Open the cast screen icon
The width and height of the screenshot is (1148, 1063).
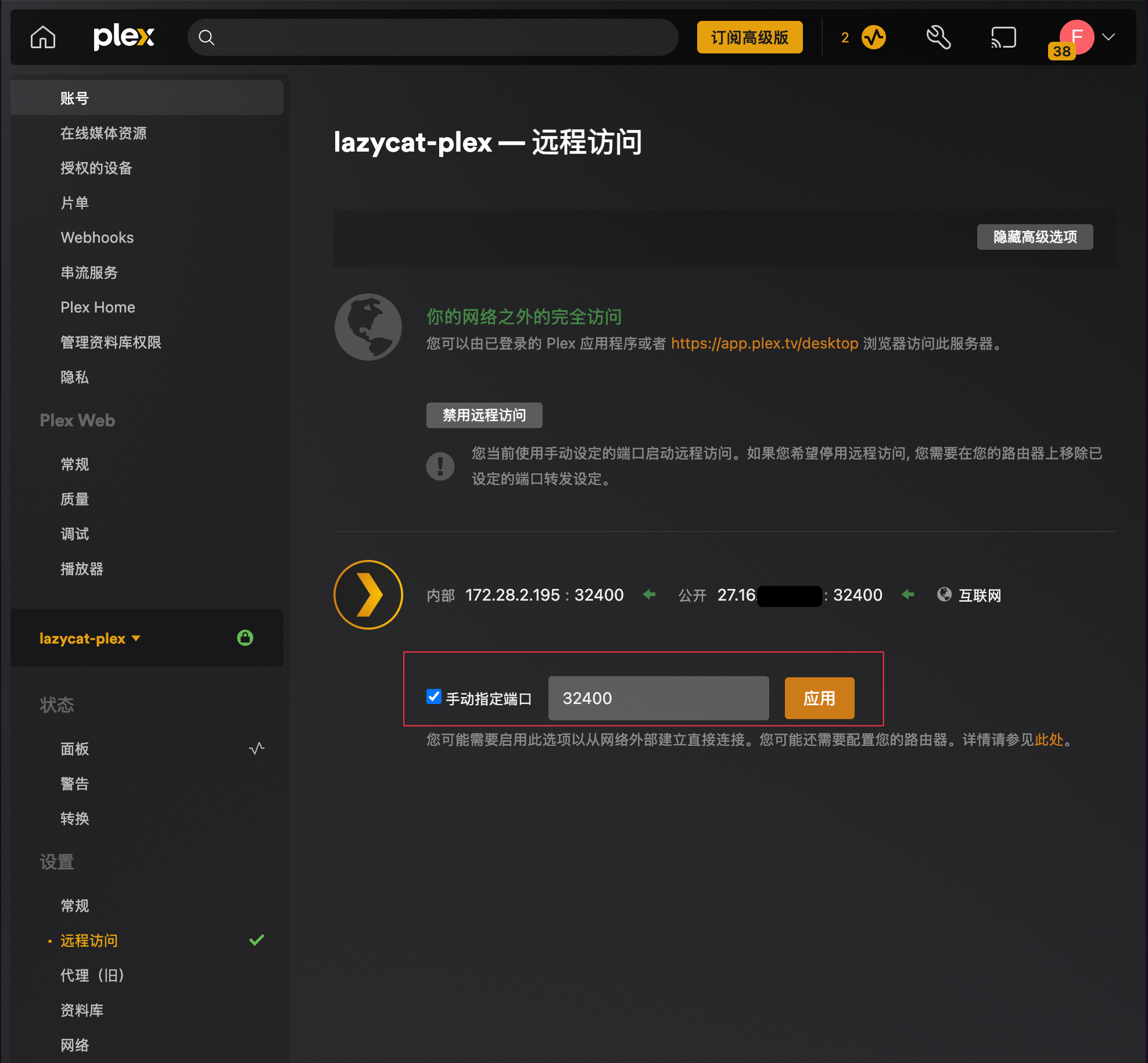coord(1003,38)
